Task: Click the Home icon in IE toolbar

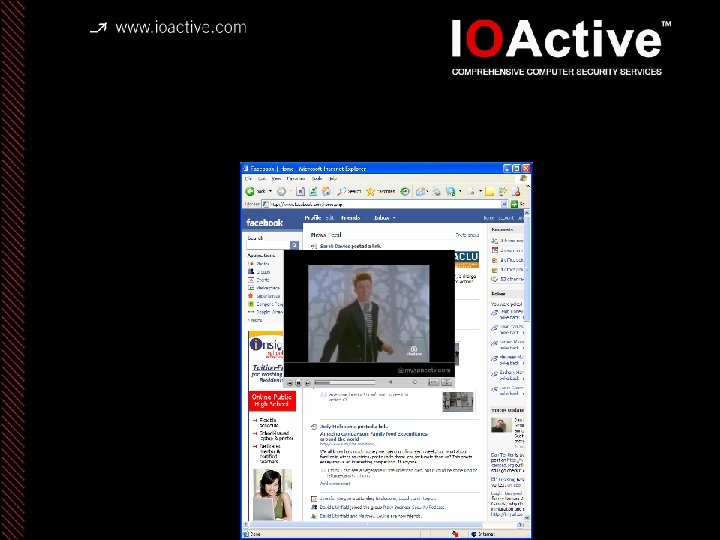Action: pos(326,191)
